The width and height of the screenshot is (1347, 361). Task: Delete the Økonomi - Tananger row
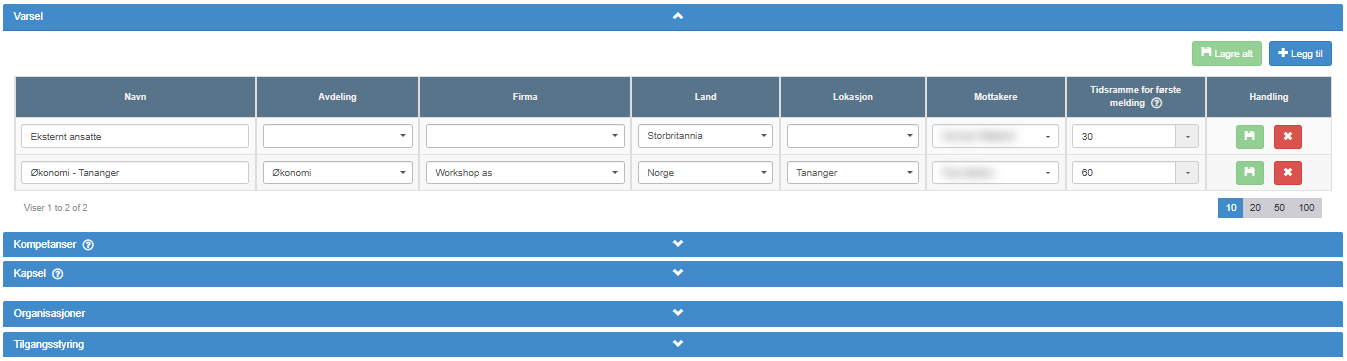1288,173
